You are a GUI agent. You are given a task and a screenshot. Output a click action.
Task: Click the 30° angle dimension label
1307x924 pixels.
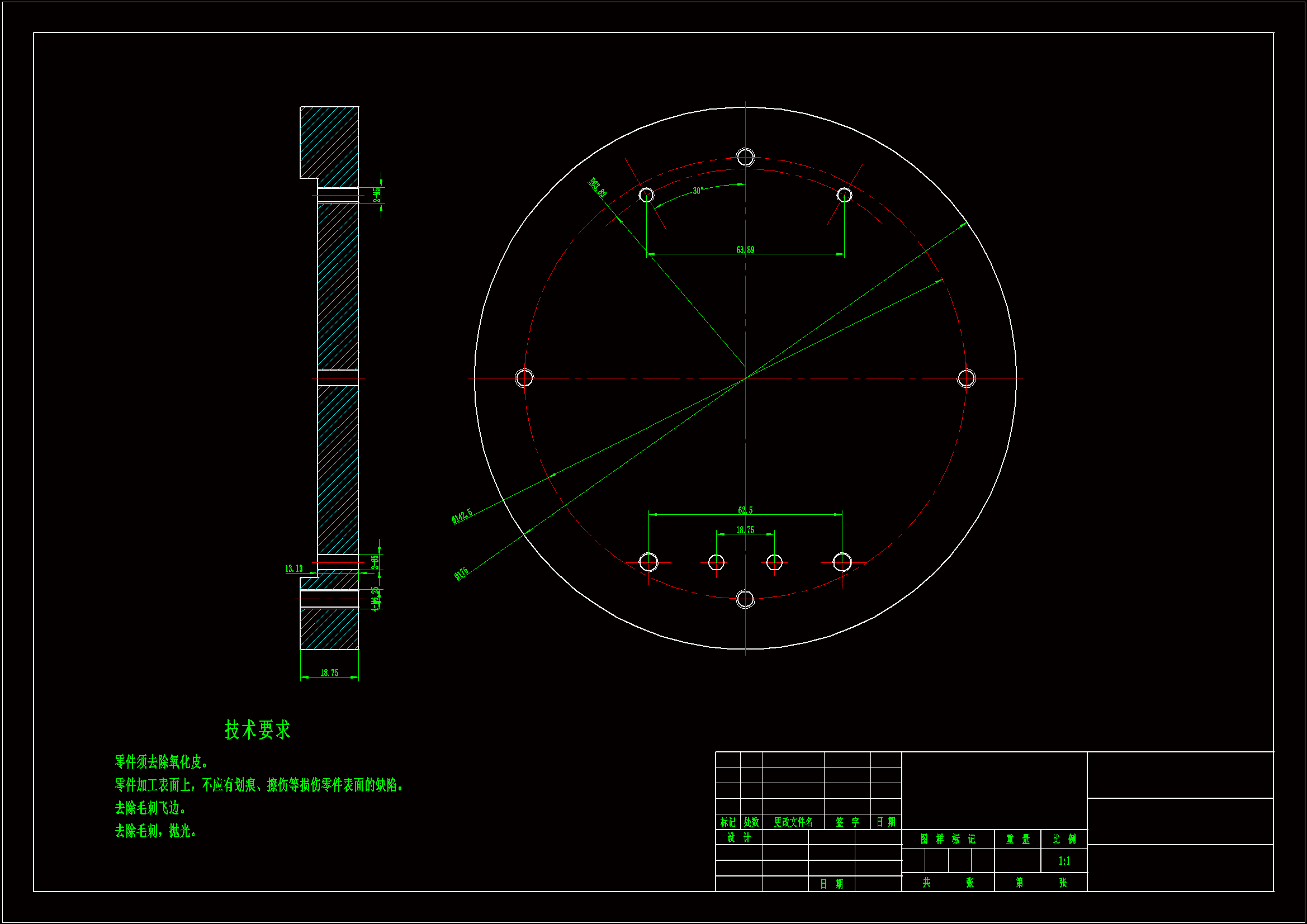(698, 191)
